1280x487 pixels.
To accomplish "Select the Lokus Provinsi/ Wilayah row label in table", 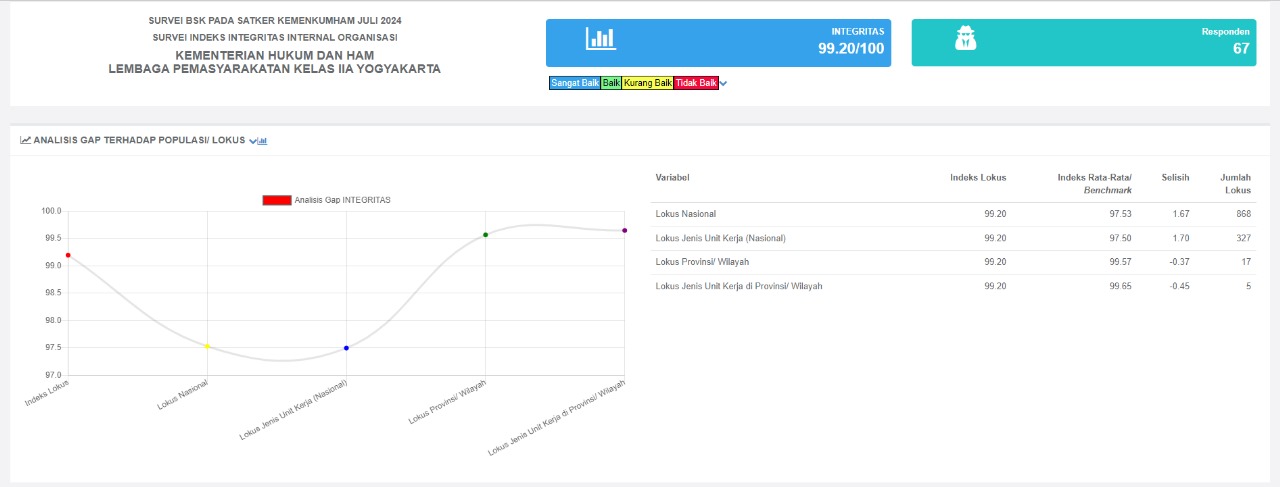I will (702, 262).
